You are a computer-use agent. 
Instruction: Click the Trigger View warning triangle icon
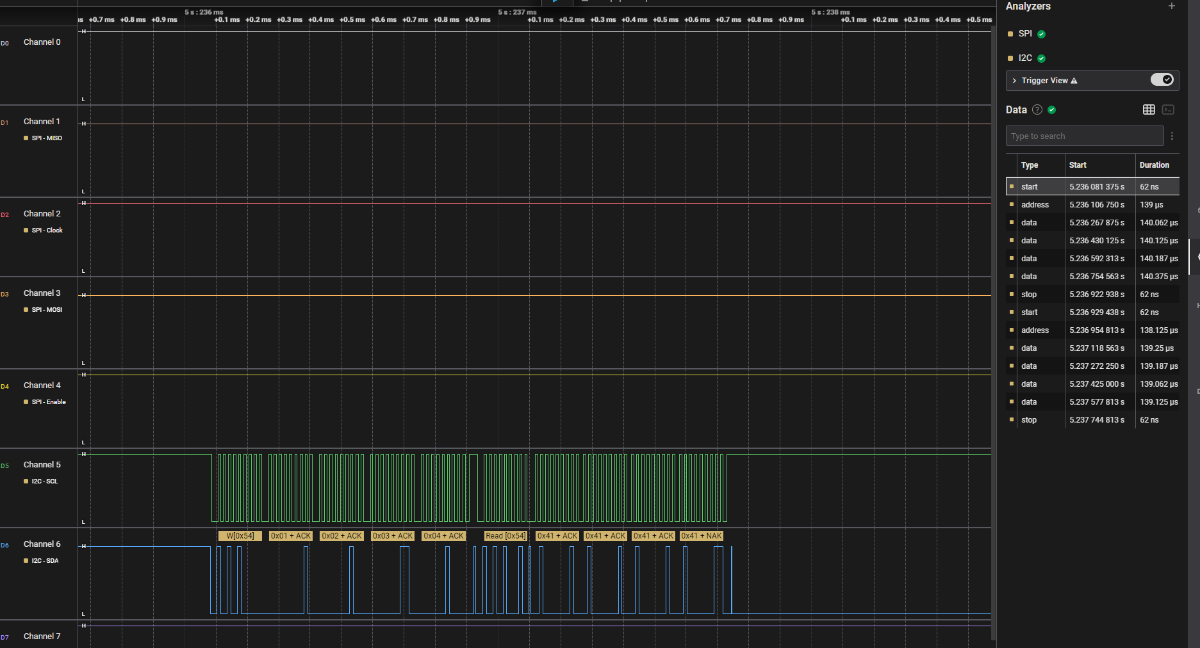(1074, 80)
